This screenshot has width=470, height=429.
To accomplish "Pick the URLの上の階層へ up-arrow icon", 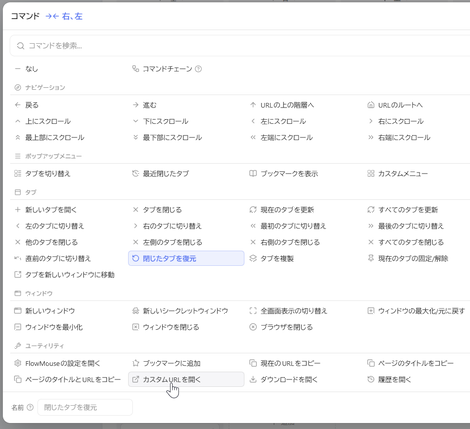I will (253, 105).
